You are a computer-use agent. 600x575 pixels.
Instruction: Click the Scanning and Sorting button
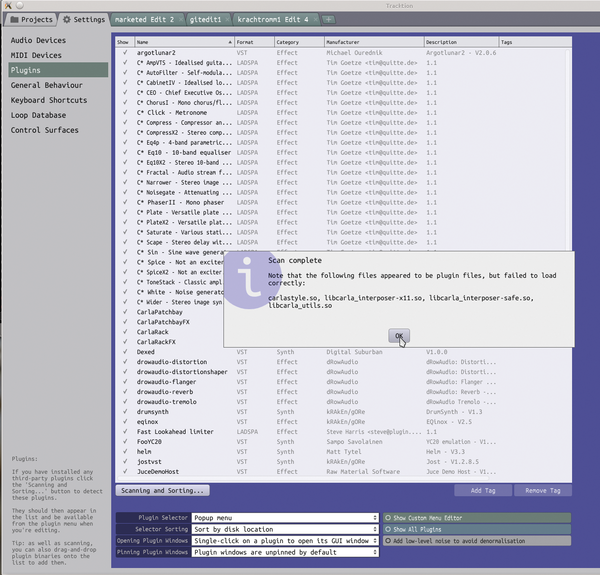coord(162,490)
